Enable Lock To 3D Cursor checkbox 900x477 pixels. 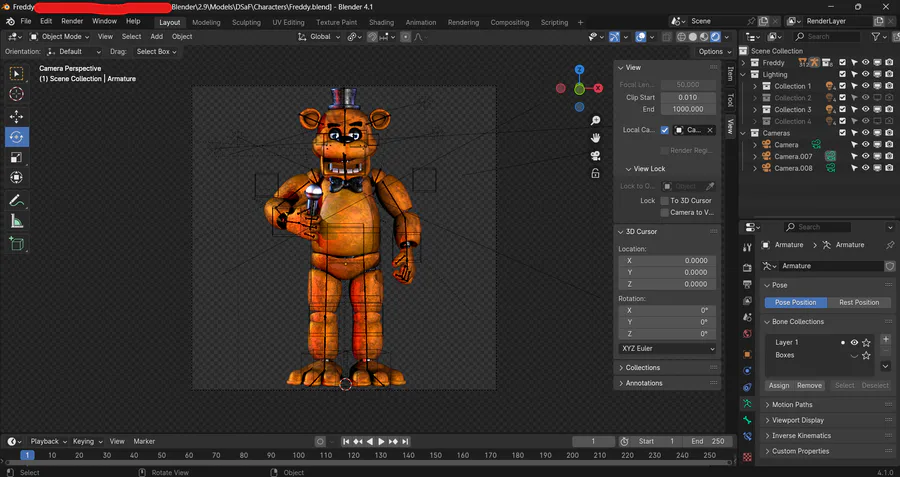pos(664,201)
